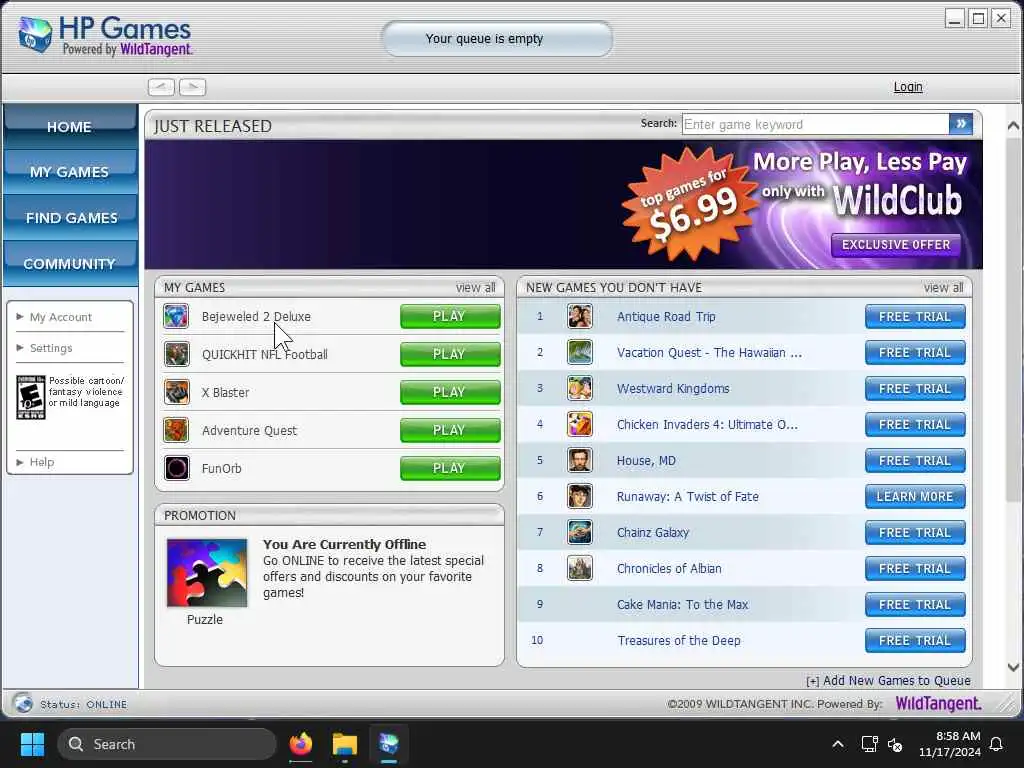The width and height of the screenshot is (1024, 768).
Task: Click the taskbar clock and date
Action: 950,744
